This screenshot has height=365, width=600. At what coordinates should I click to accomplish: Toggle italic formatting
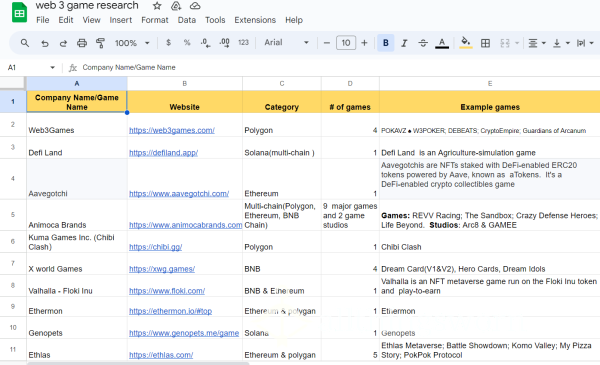point(404,43)
